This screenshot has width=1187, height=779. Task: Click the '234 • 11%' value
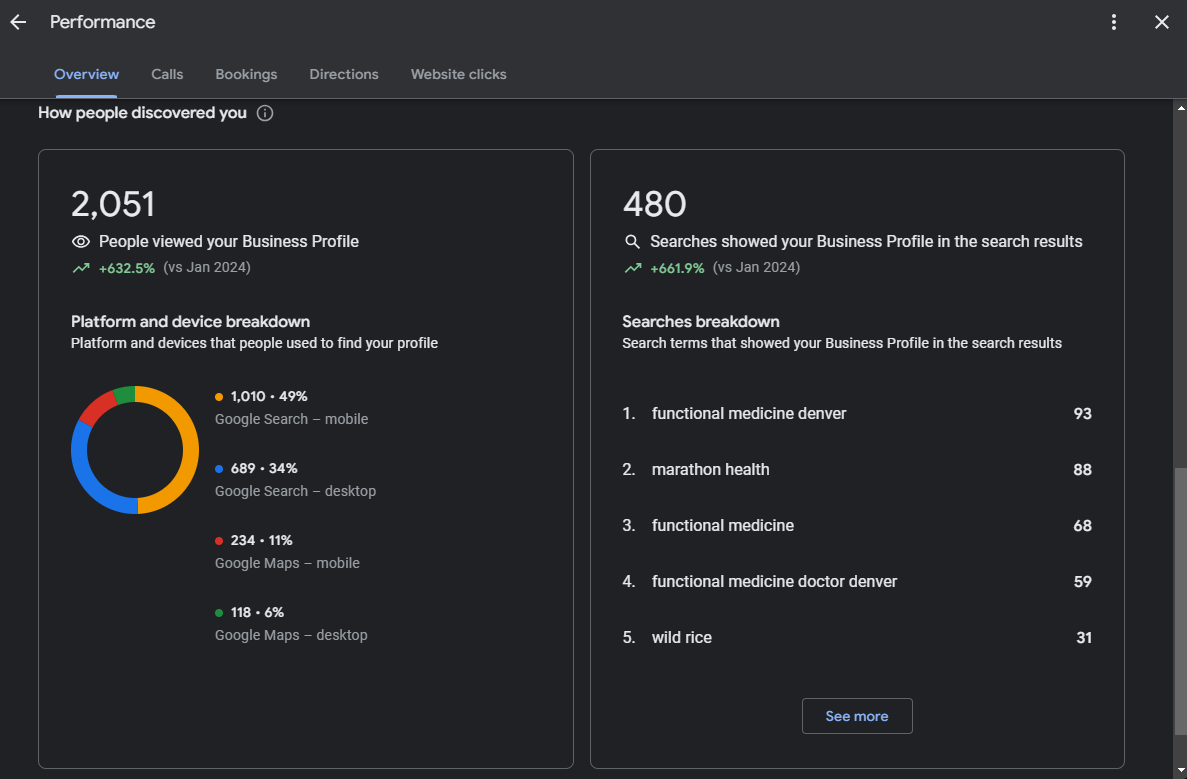(261, 541)
